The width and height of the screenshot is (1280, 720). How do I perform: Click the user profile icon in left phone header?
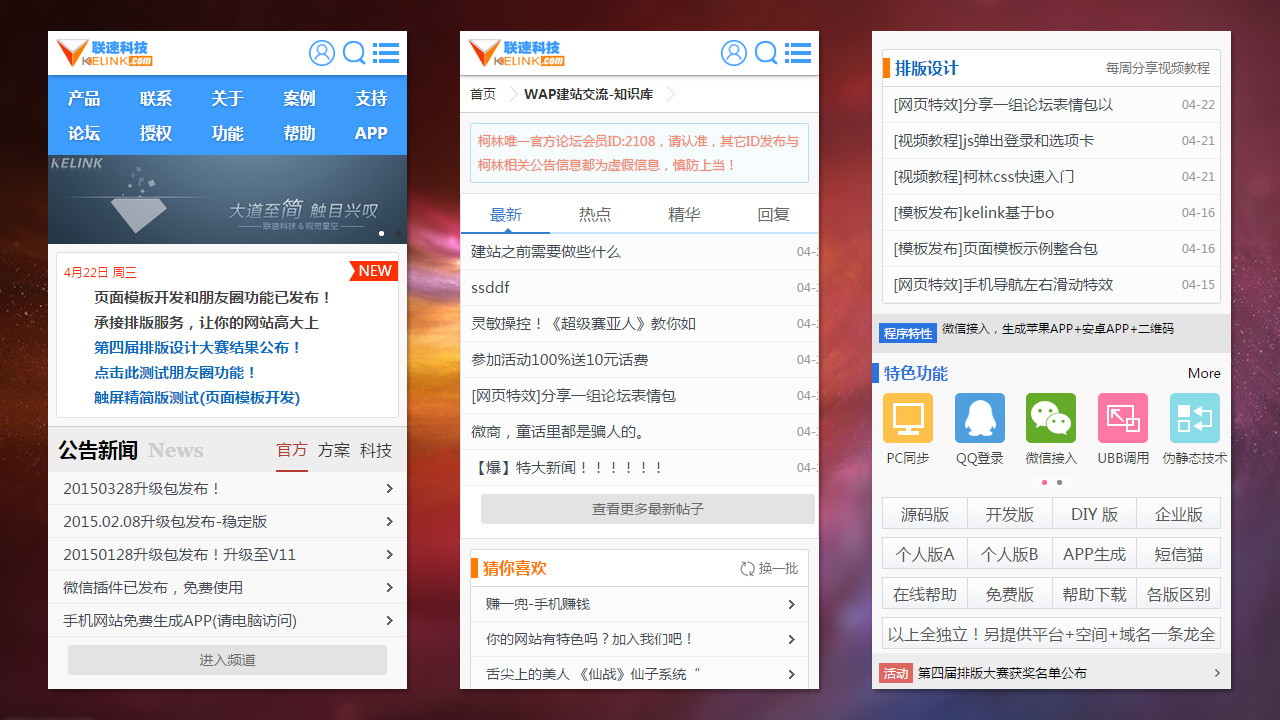[322, 53]
